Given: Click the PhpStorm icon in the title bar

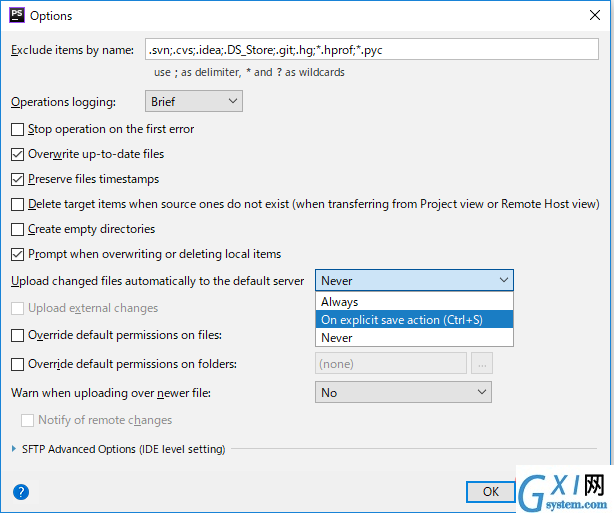Looking at the screenshot, I should (17, 15).
